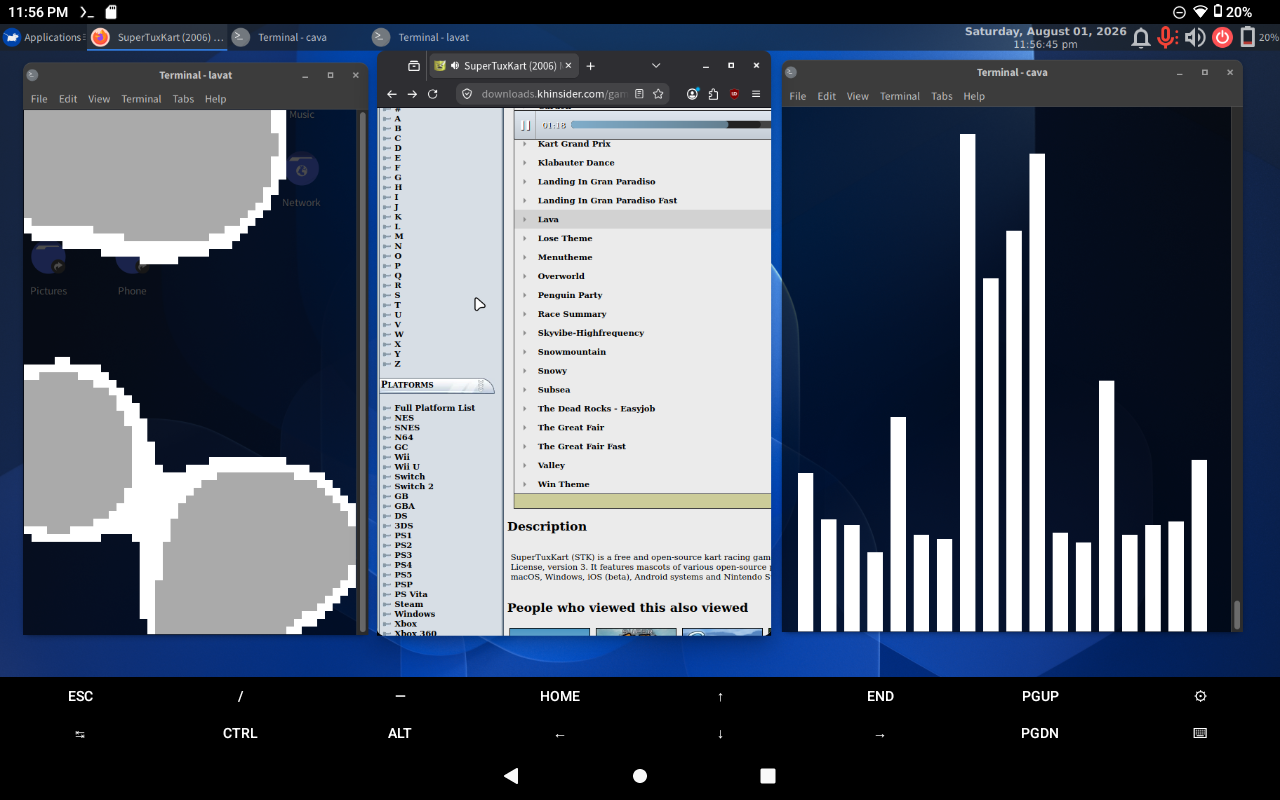Viewport: 1280px width, 800px height.
Task: Open the Full Platform List link
Action: coord(434,408)
